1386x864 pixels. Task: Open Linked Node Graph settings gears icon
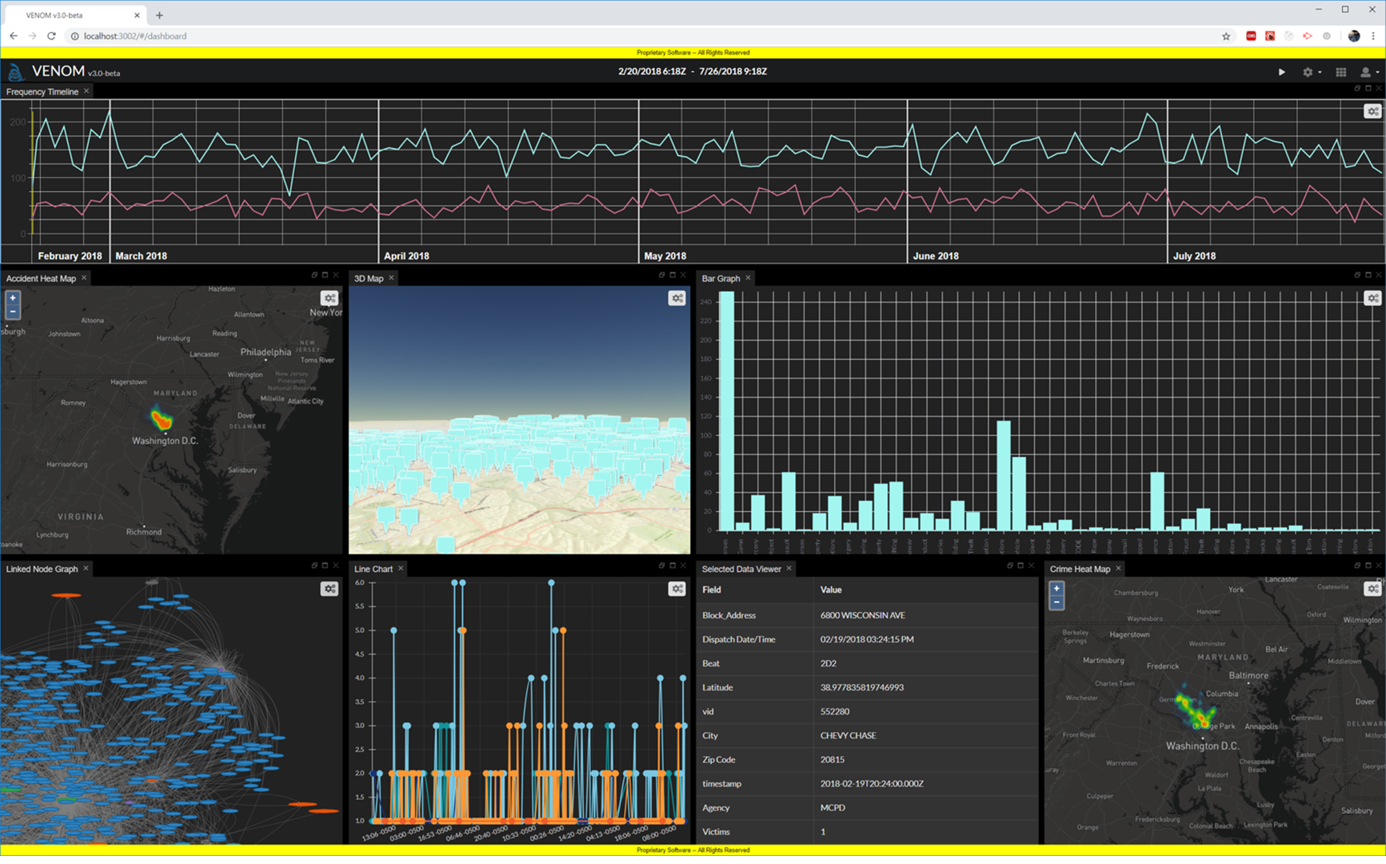point(329,589)
